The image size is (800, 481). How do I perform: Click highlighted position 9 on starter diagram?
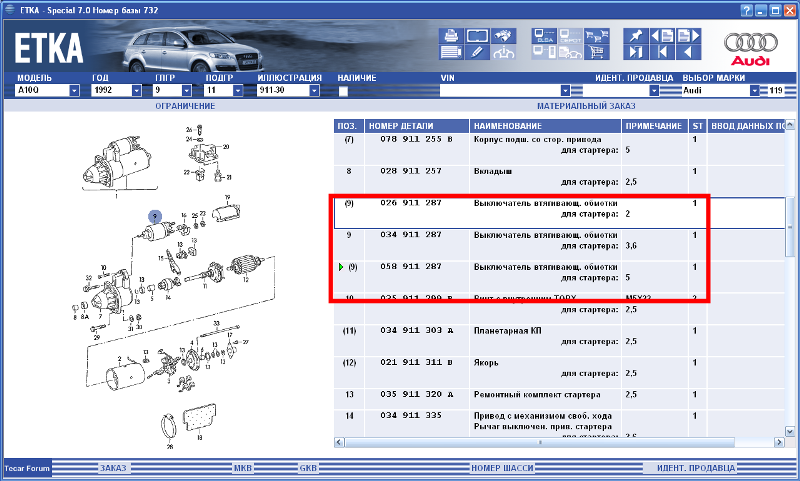tap(155, 217)
